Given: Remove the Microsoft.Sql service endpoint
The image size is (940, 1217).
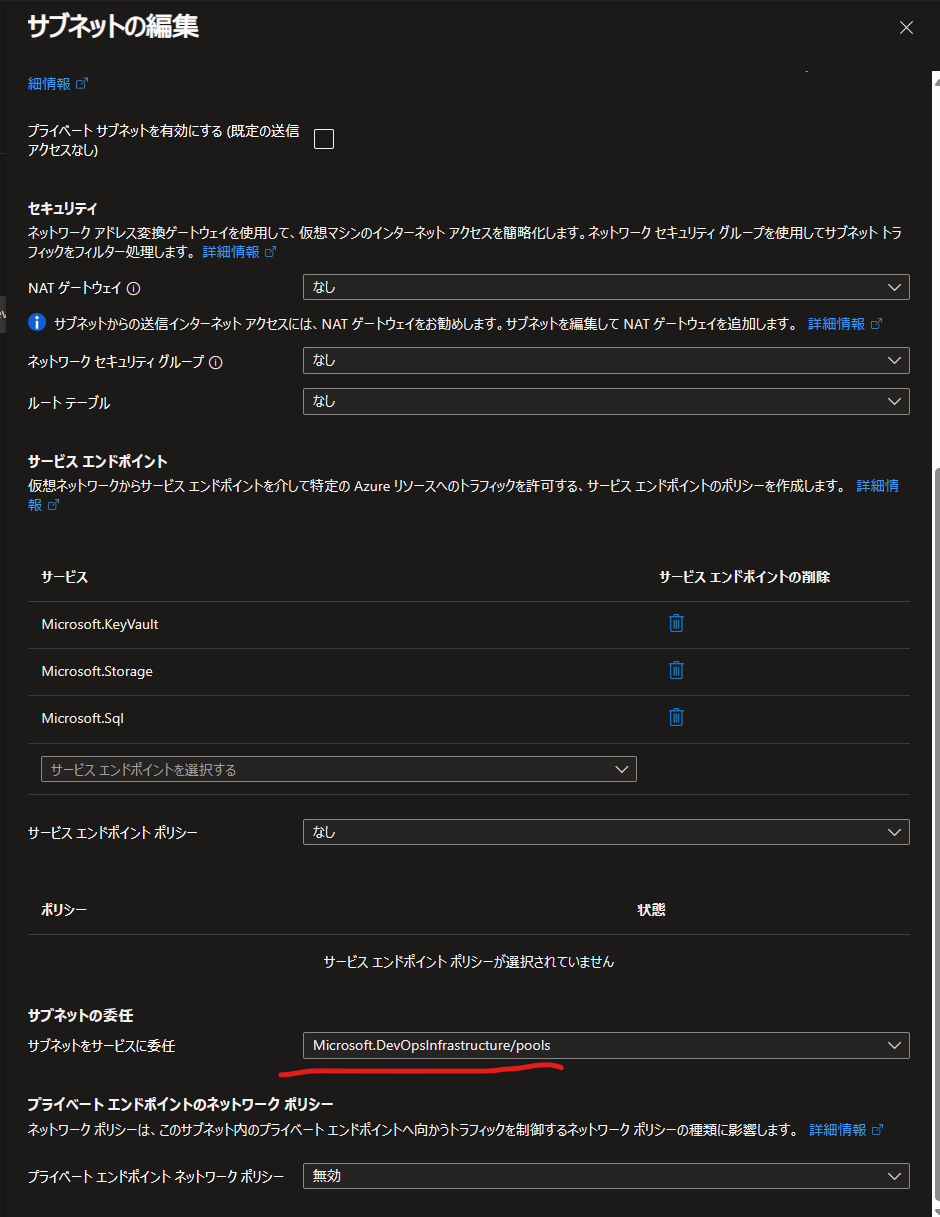Looking at the screenshot, I should [x=676, y=717].
